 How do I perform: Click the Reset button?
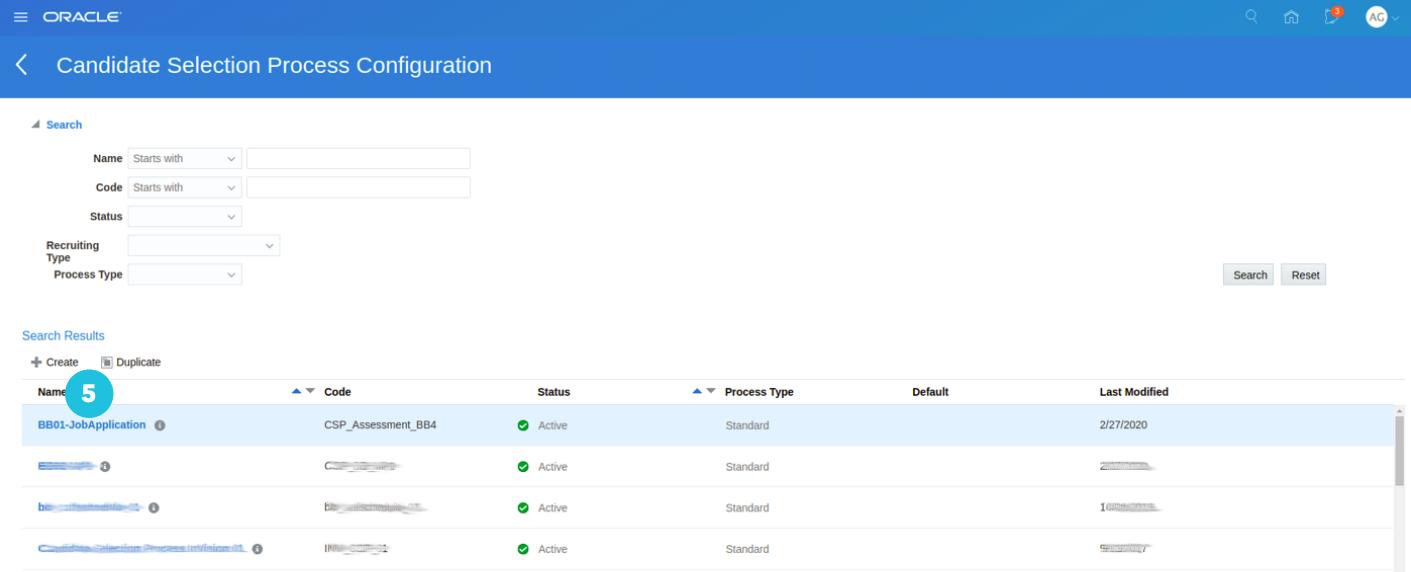(1304, 275)
